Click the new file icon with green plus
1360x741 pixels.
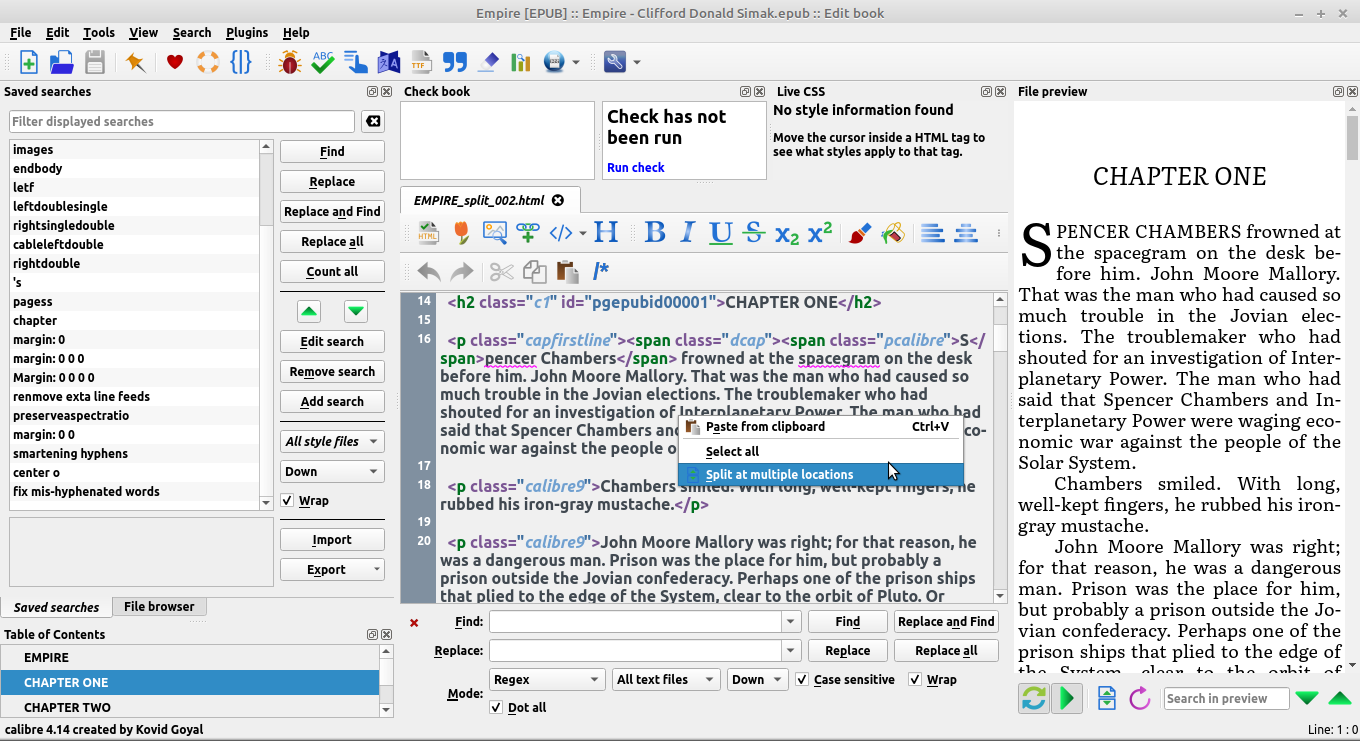(29, 62)
